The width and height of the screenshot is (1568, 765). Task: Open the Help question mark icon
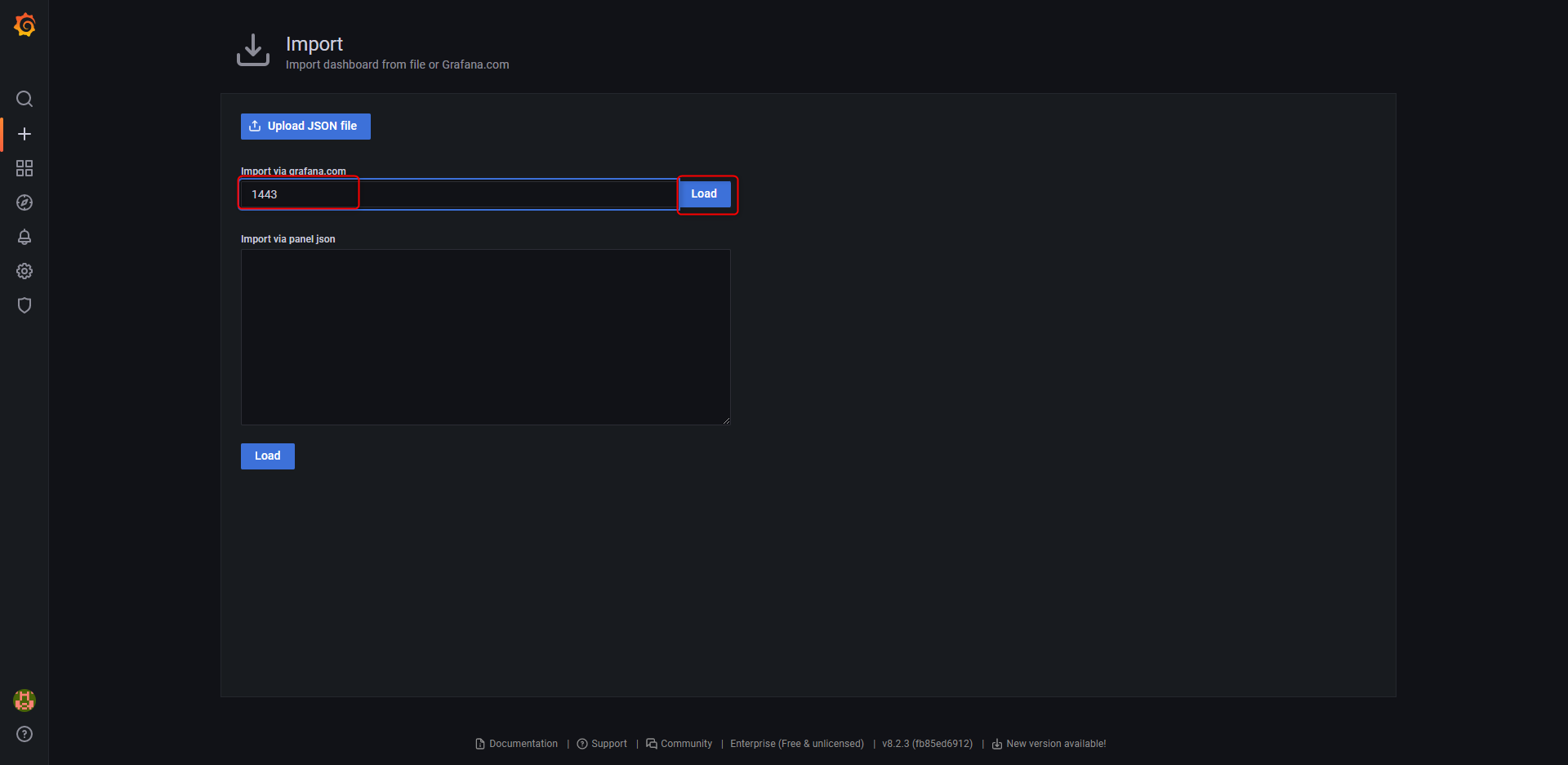point(24,734)
